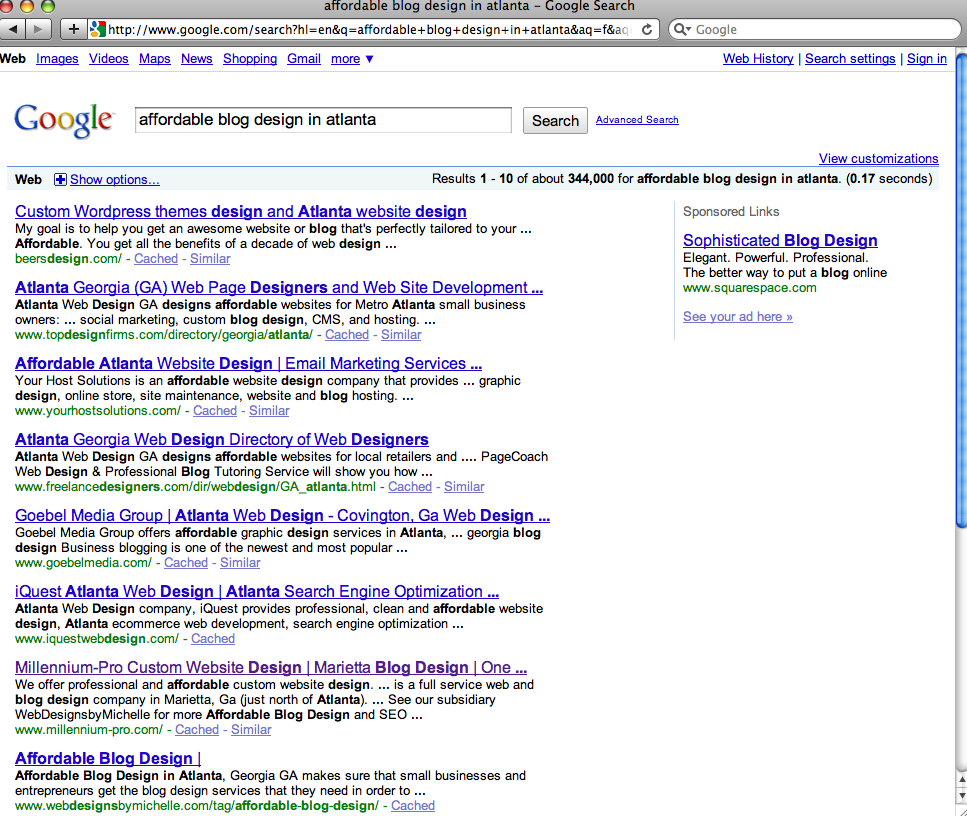Open Custom Wordpress themes design result

click(241, 212)
